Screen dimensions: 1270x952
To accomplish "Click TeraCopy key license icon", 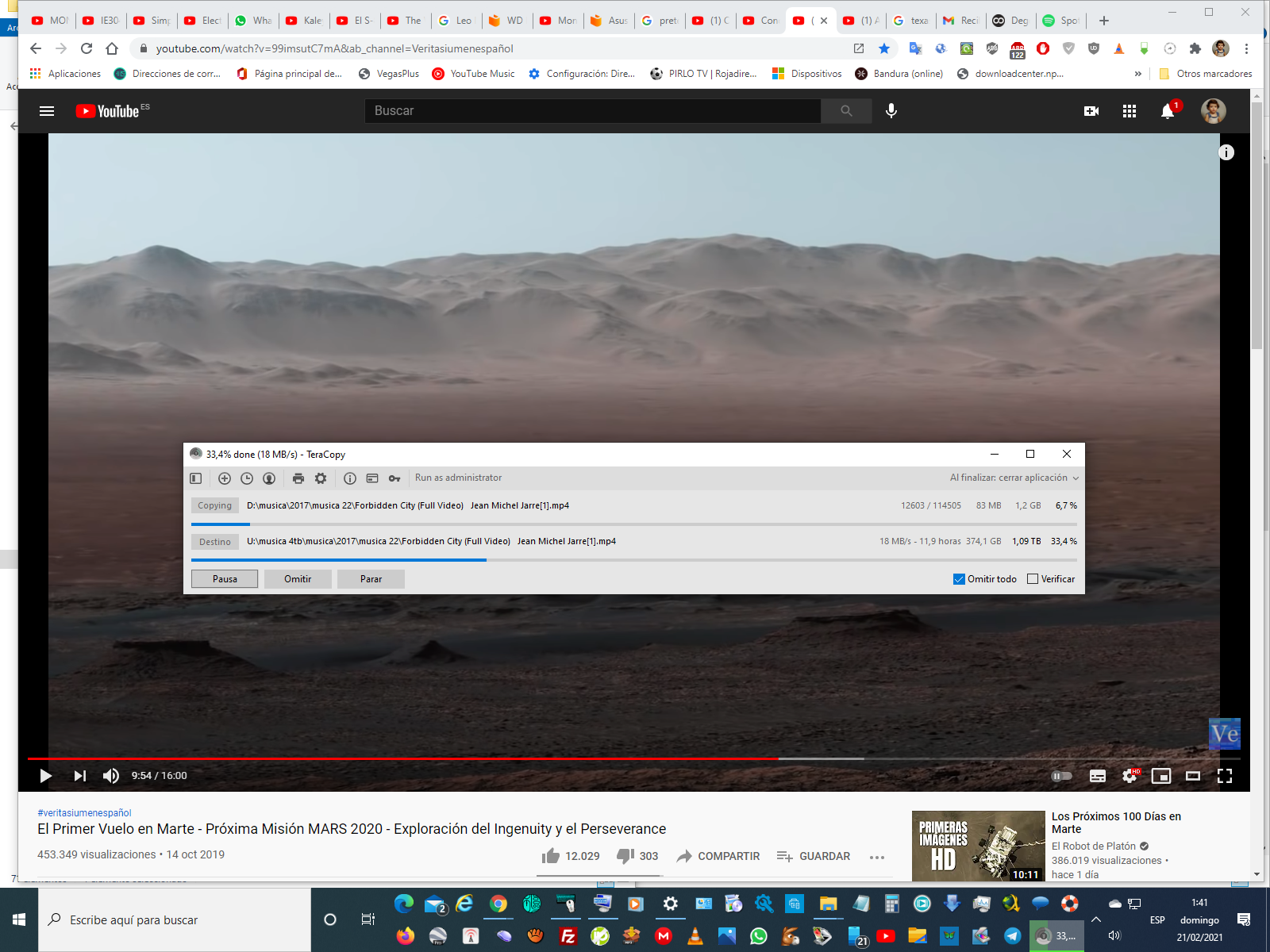I will tap(394, 478).
